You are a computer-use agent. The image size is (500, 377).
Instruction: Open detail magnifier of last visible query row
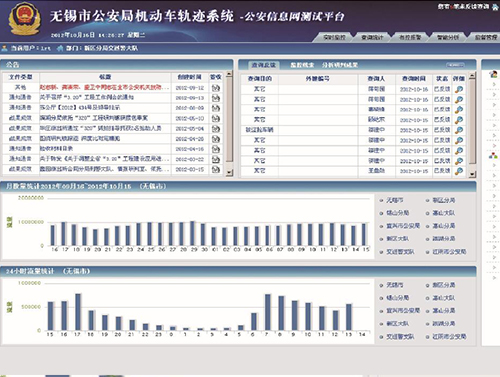pyautogui.click(x=459, y=171)
